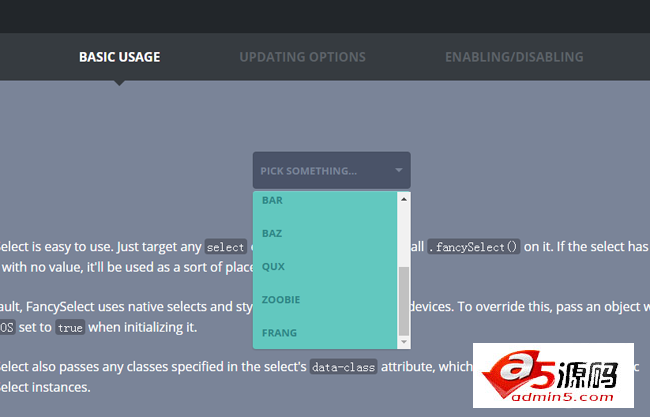The width and height of the screenshot is (650, 417).
Task: Open the Updating Options tab
Action: (x=302, y=57)
